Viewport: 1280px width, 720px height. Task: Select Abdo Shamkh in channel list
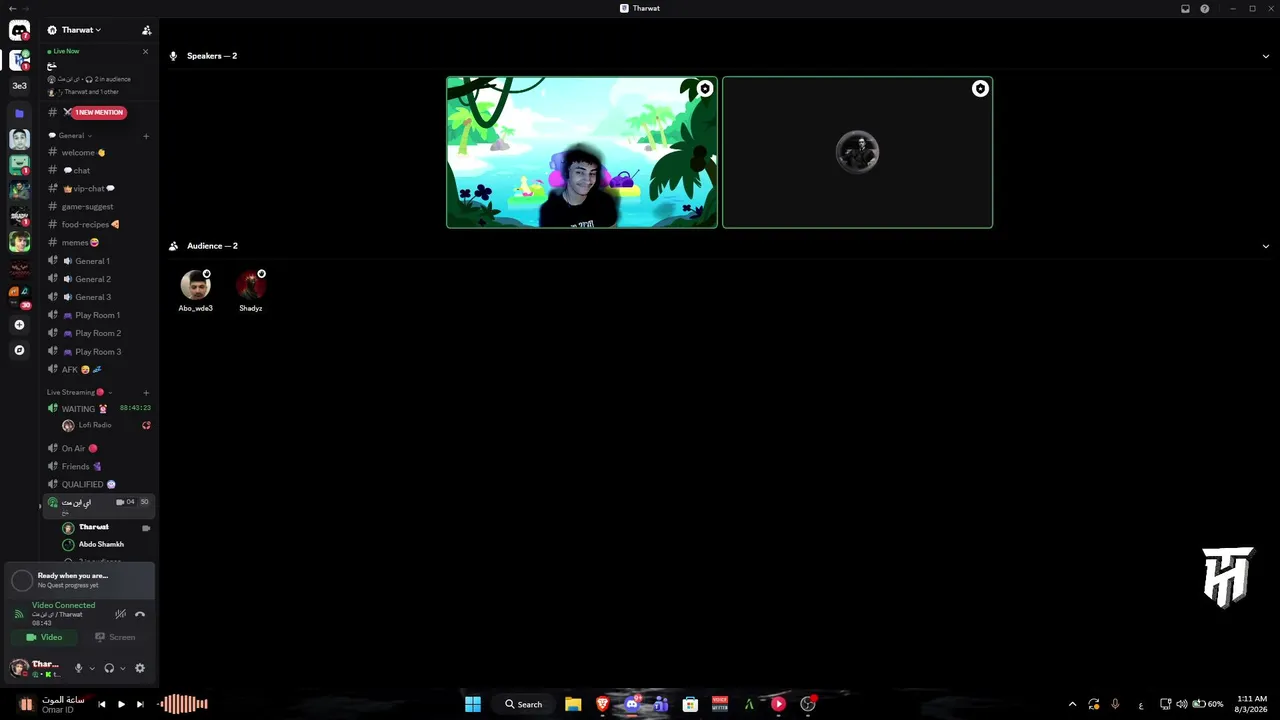click(x=106, y=544)
